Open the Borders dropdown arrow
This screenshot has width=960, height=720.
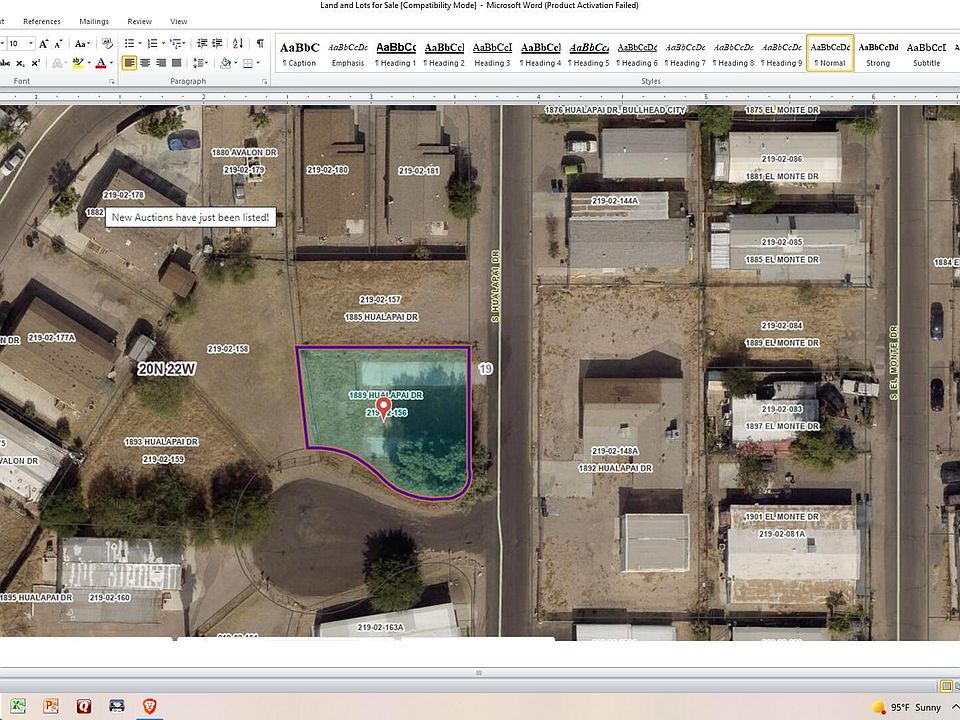click(258, 62)
